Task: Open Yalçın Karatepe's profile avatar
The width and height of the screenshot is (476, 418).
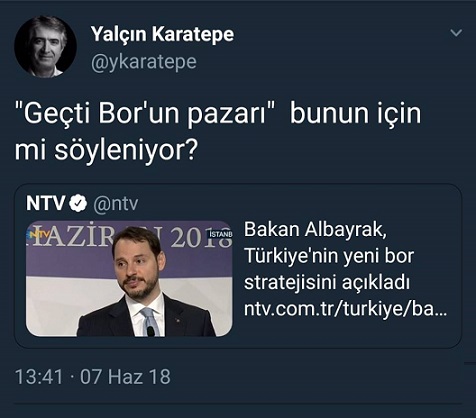Action: click(x=46, y=46)
